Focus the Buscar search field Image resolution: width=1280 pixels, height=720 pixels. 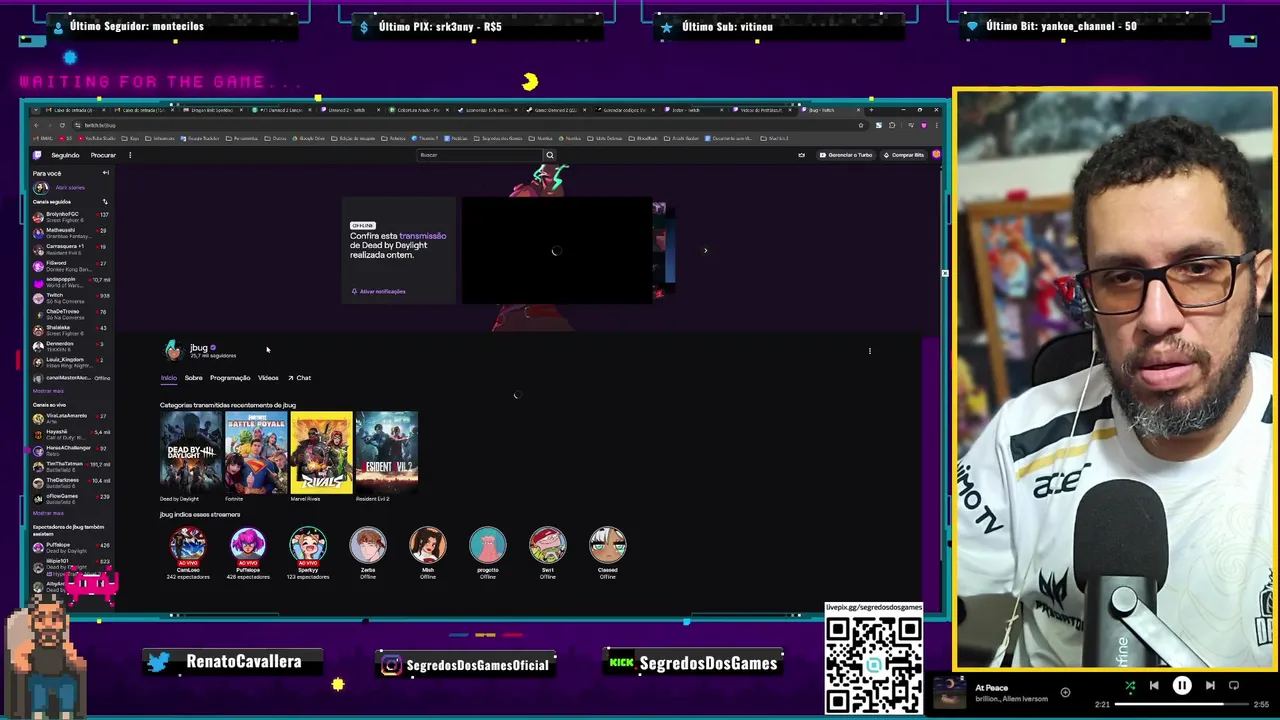[480, 155]
